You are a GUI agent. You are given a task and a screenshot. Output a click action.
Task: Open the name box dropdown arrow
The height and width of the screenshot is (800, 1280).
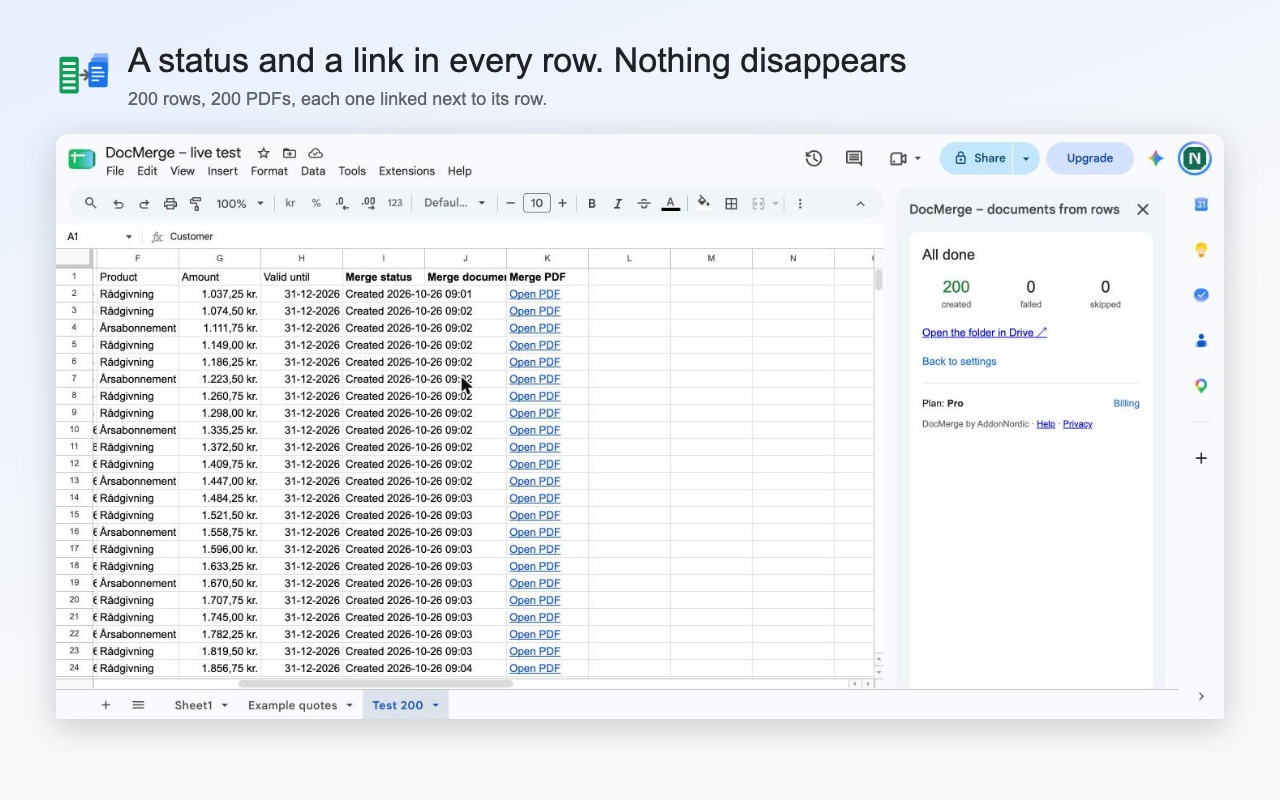tap(129, 237)
